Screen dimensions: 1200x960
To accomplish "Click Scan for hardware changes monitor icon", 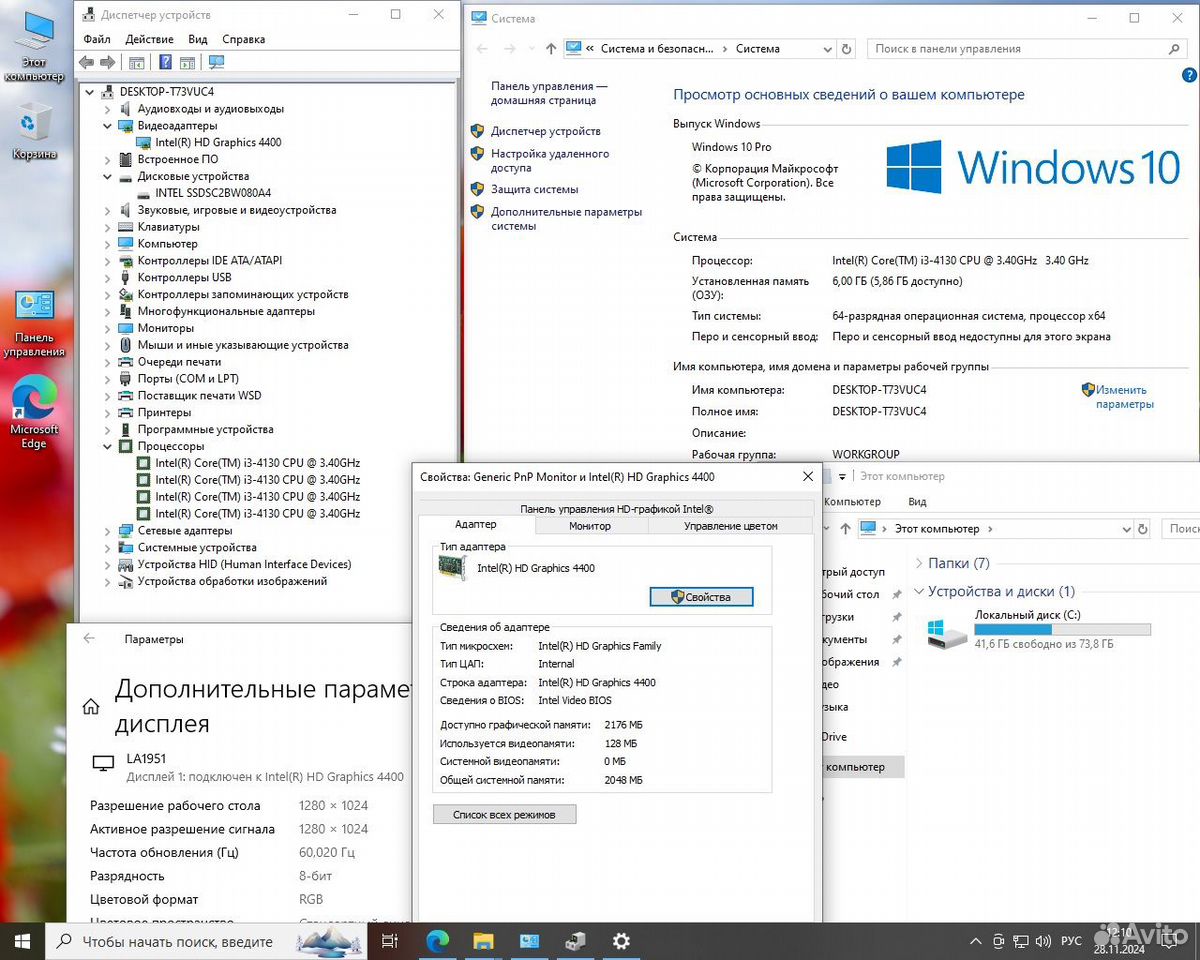I will 216,62.
